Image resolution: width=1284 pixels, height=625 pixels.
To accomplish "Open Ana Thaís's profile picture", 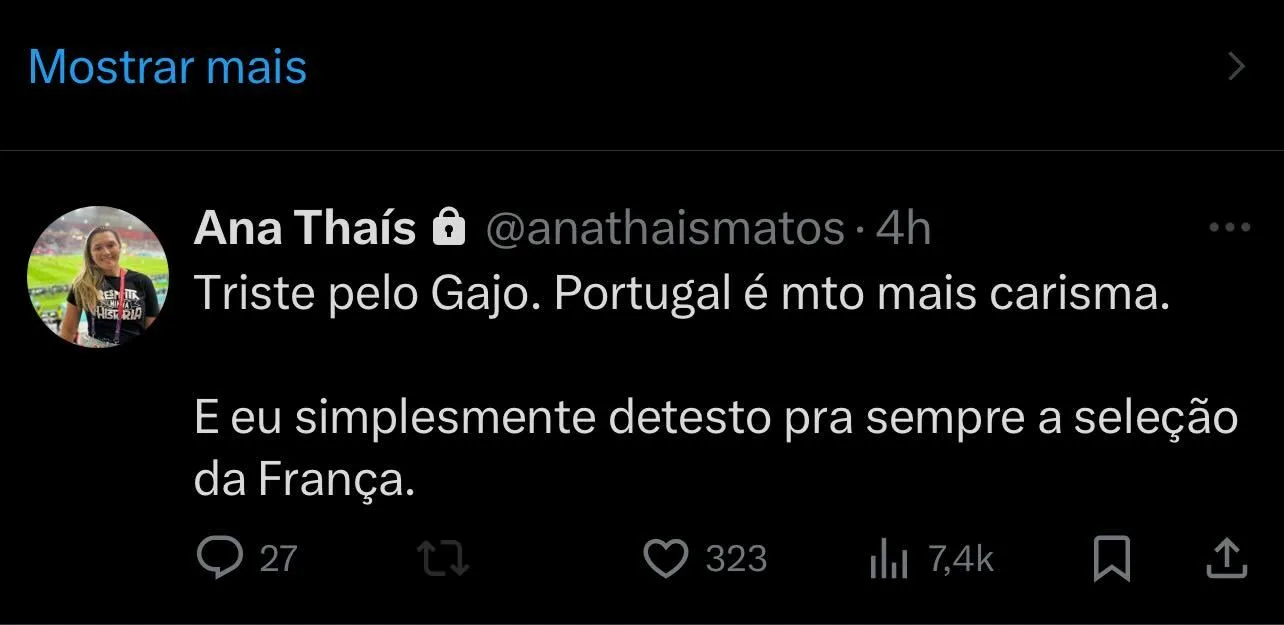I will coord(98,277).
